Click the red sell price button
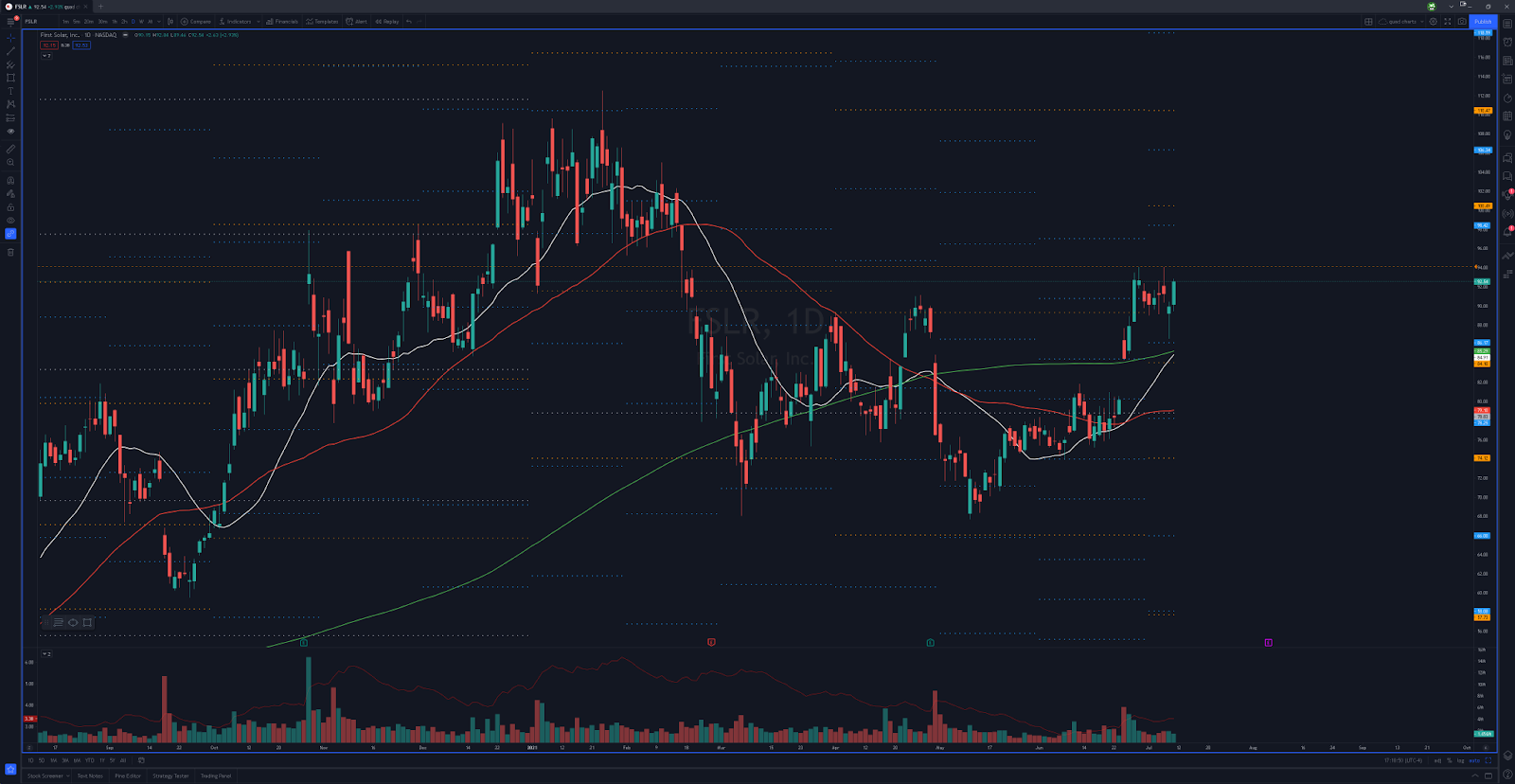This screenshot has width=1515, height=784. pyautogui.click(x=48, y=45)
